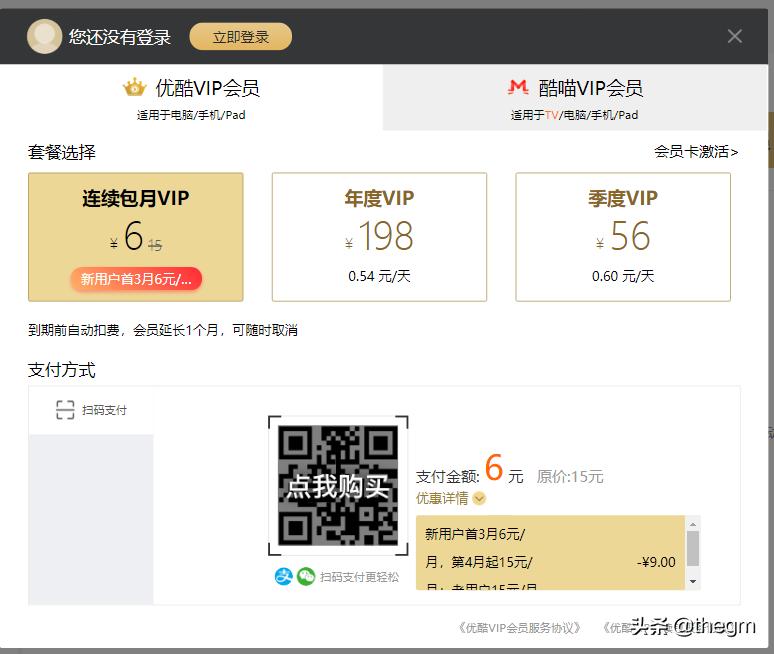Click the 0.54 元/天 daily price
774x654 pixels.
point(379,276)
